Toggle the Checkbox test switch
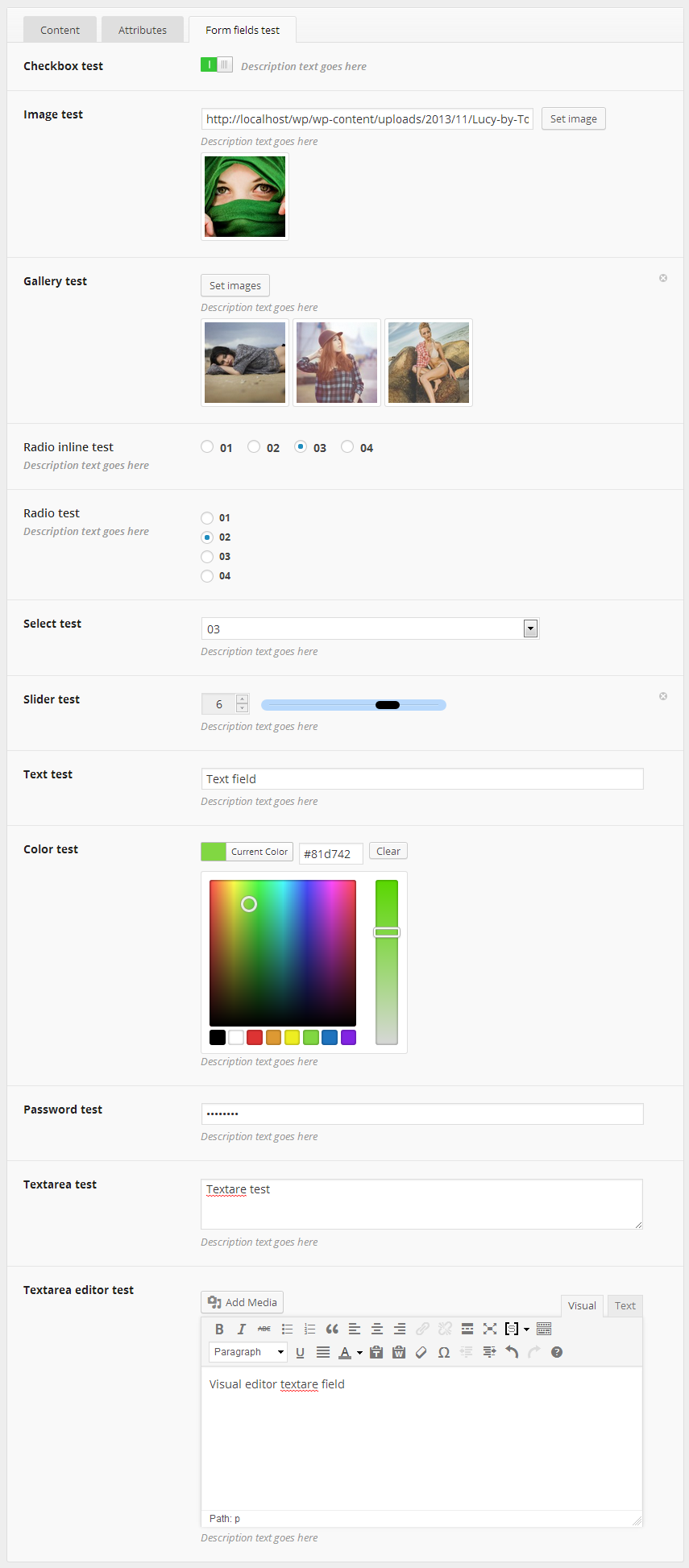This screenshot has width=689, height=1568. [x=217, y=65]
